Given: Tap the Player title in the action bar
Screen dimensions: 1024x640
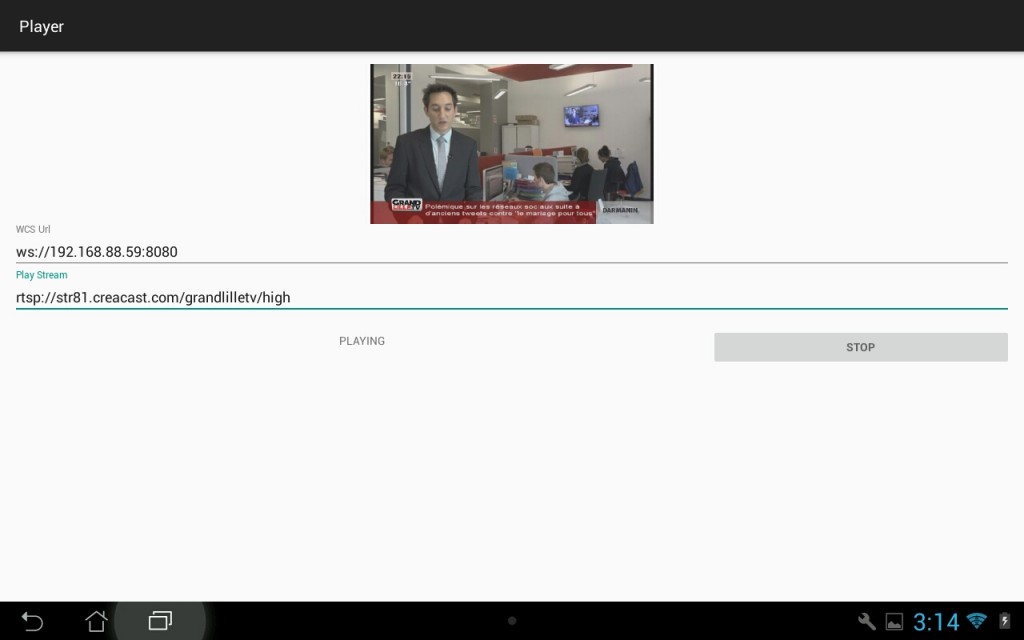Looking at the screenshot, I should click(41, 26).
